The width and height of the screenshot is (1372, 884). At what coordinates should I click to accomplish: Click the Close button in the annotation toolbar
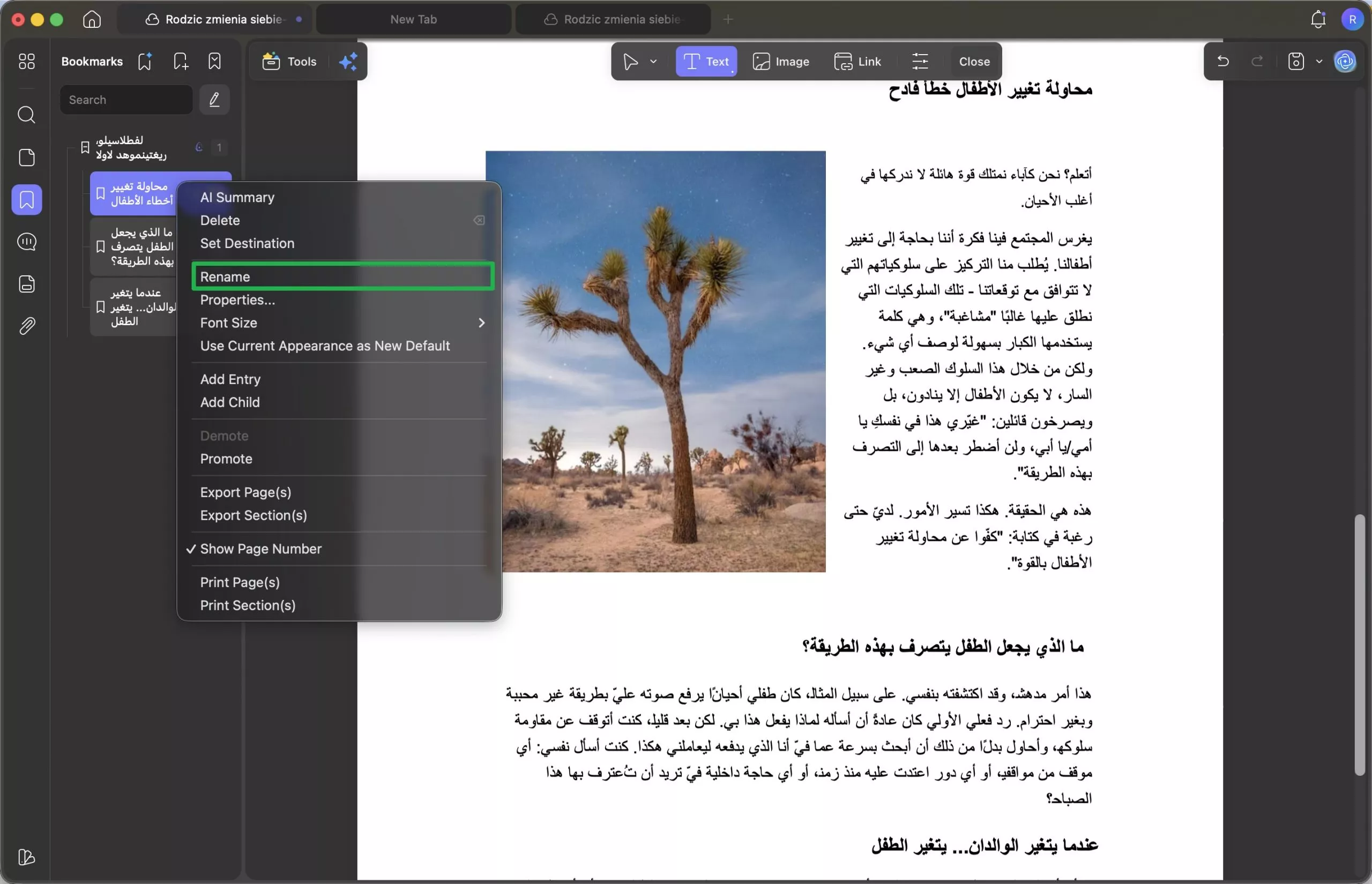click(973, 62)
